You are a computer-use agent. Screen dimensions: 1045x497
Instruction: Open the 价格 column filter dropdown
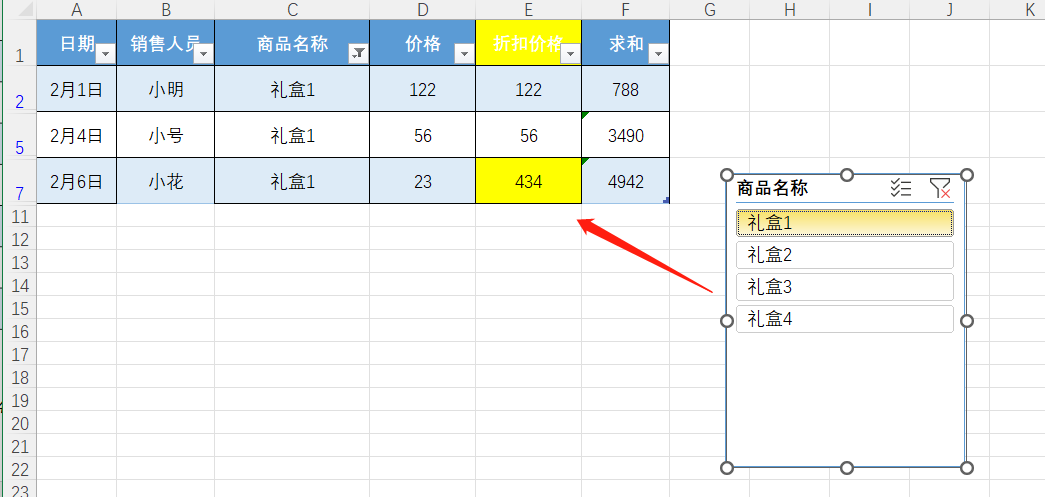464,55
